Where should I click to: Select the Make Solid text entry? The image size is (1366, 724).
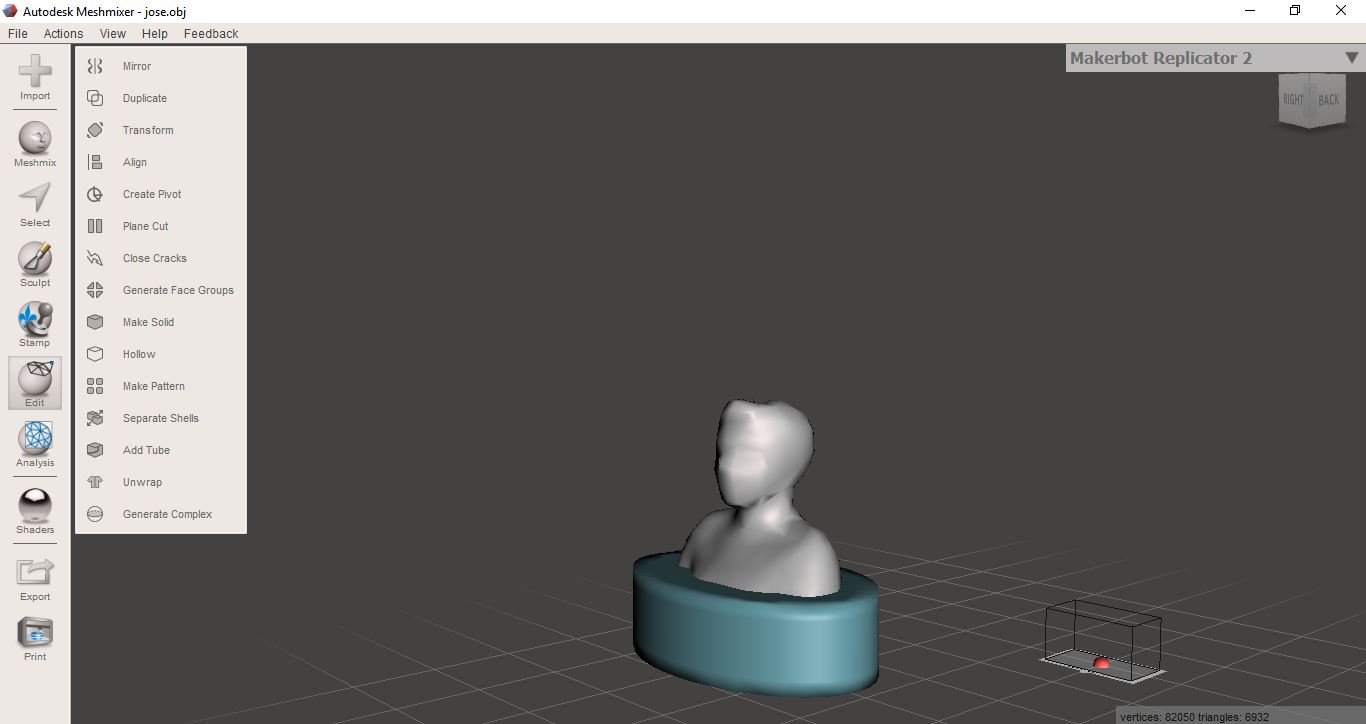(x=148, y=322)
